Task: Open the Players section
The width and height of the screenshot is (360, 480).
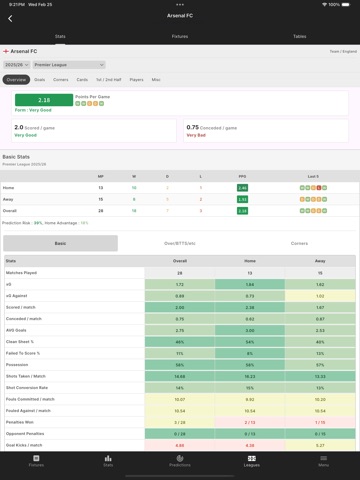Action: click(136, 80)
